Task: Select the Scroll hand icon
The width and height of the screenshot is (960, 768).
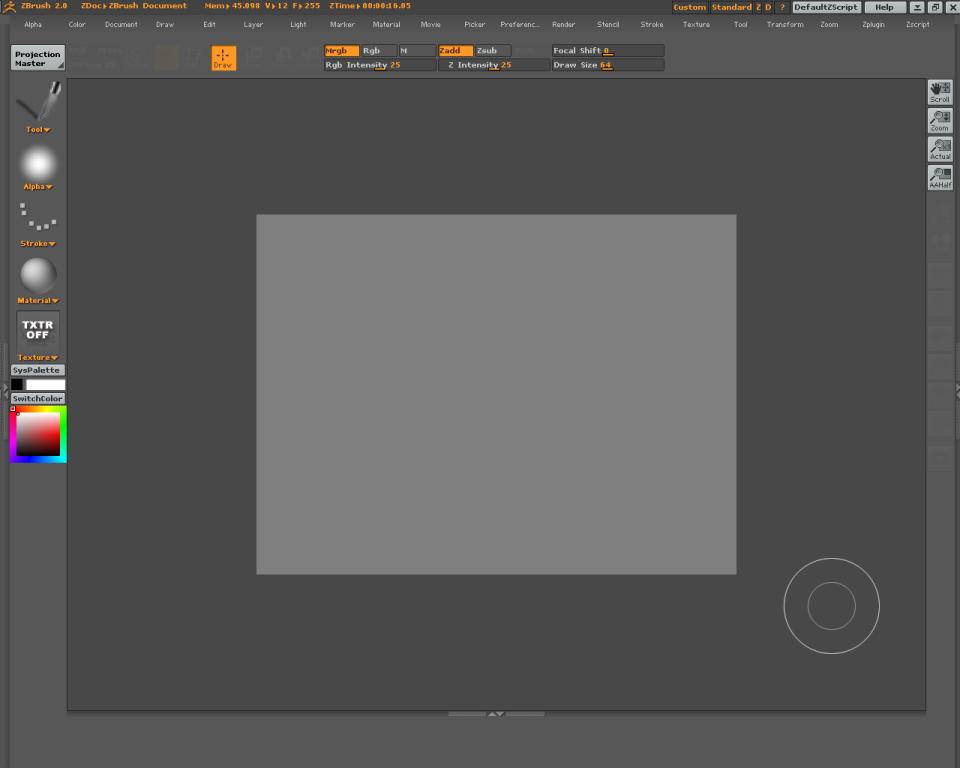Action: (x=940, y=92)
